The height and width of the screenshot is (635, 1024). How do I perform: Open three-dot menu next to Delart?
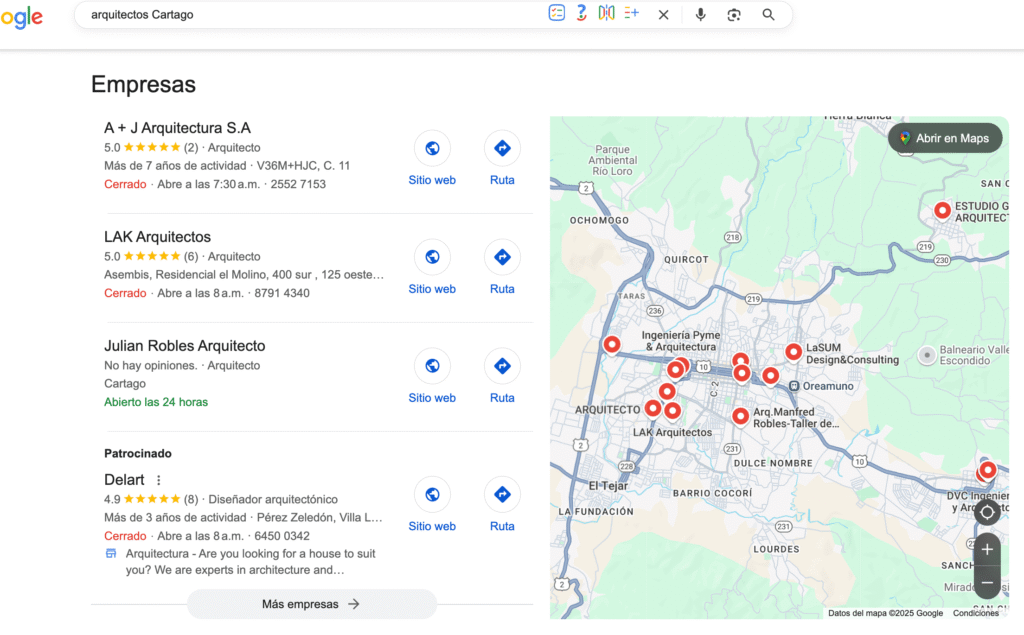point(159,480)
